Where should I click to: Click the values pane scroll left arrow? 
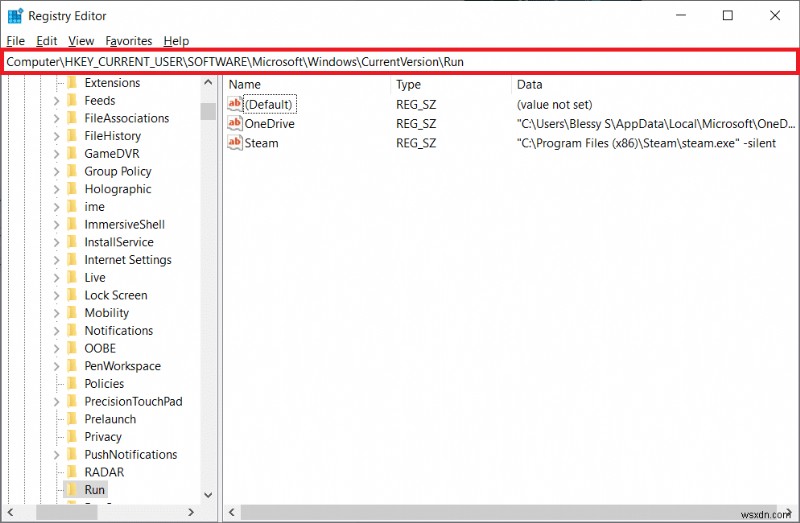(x=232, y=512)
